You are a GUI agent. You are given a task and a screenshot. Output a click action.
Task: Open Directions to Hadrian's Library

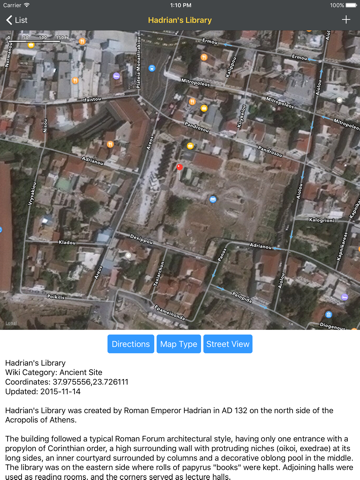pos(131,344)
